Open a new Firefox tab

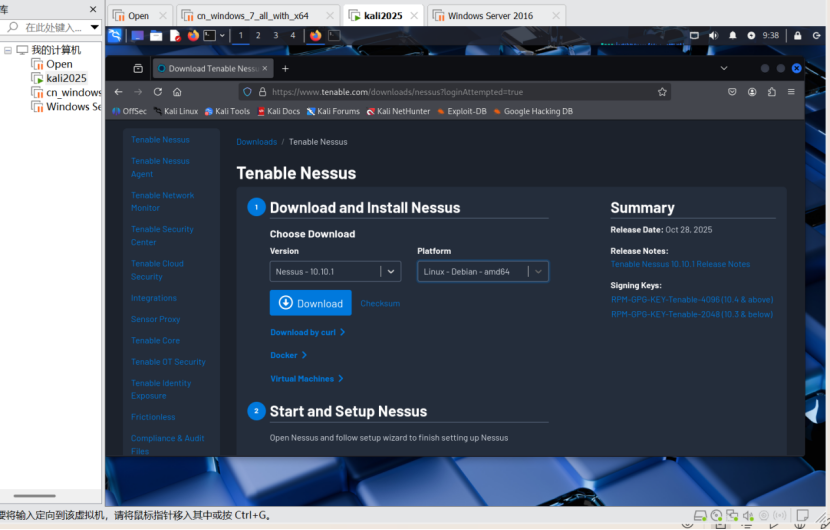tap(285, 68)
